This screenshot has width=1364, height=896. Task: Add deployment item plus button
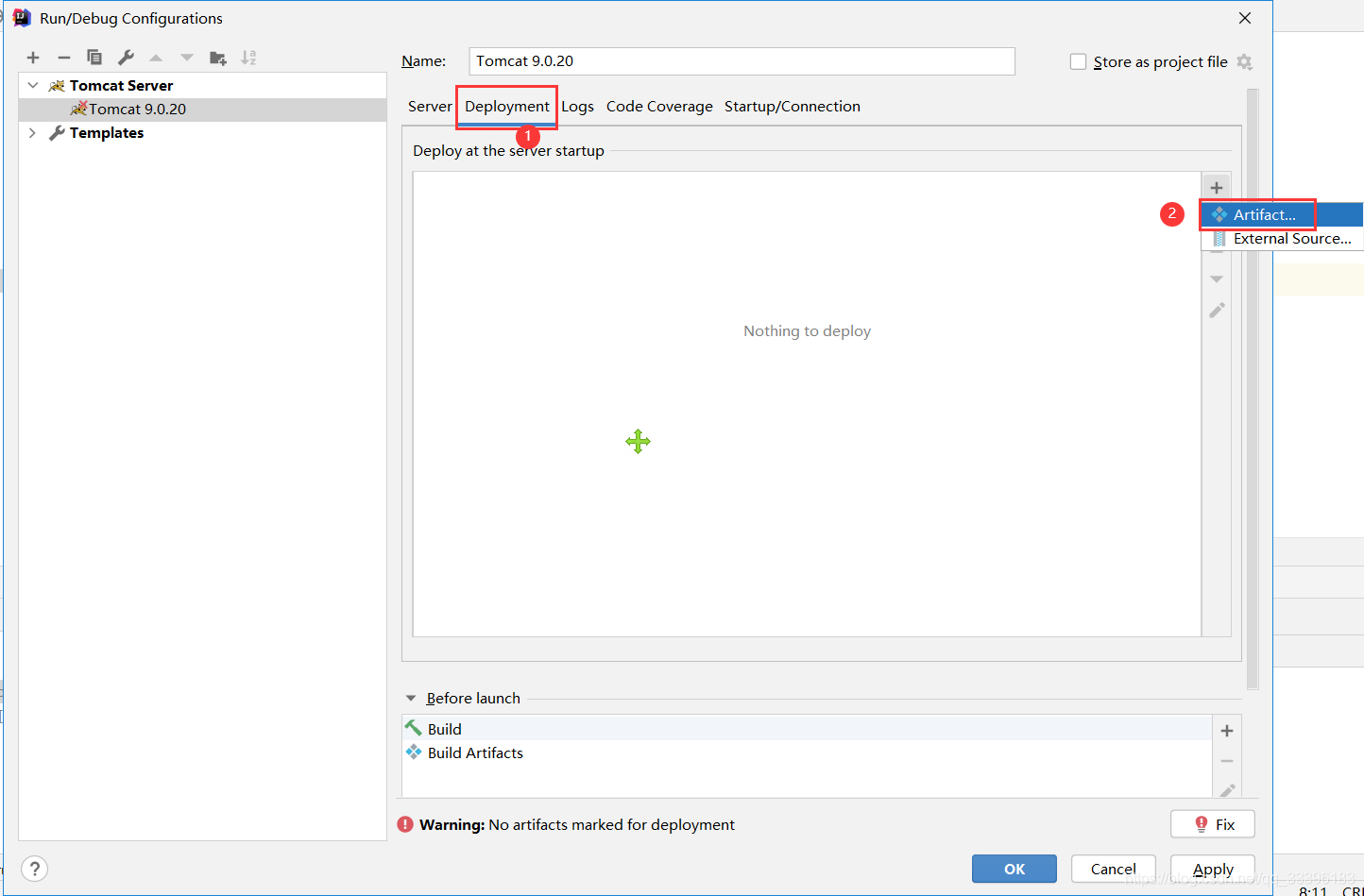point(1217,187)
